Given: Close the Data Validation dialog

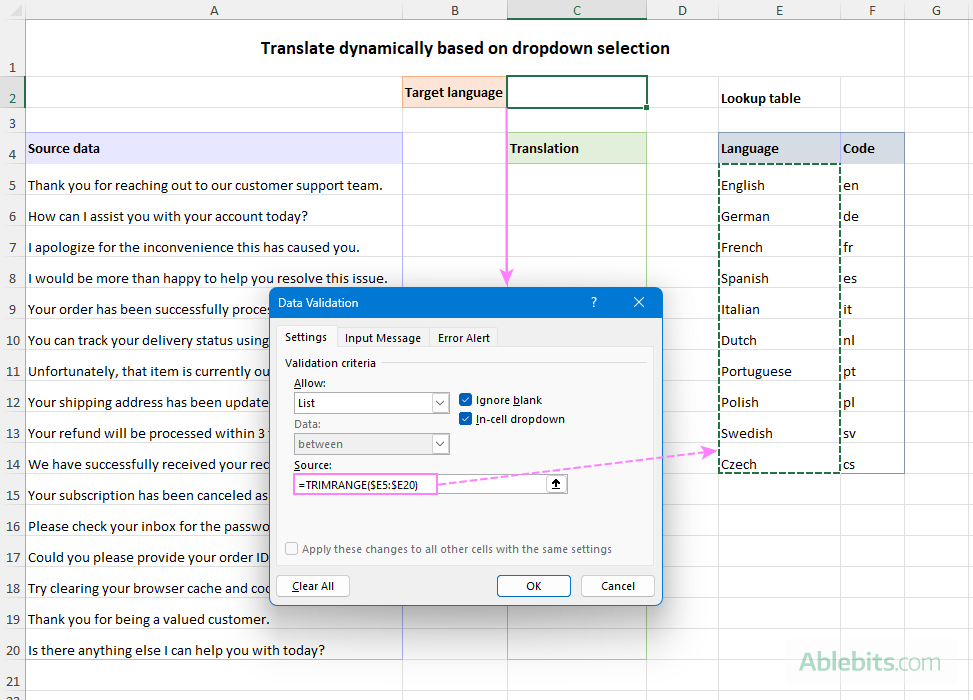Looking at the screenshot, I should click(639, 302).
